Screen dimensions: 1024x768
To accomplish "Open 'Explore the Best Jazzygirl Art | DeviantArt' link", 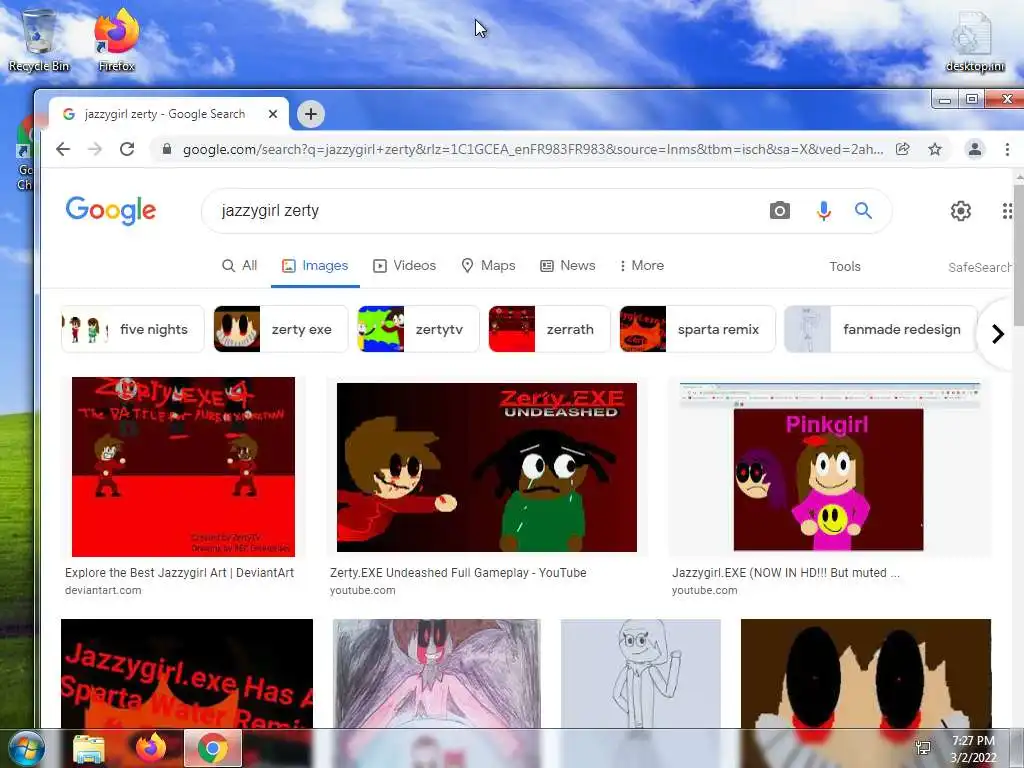I will point(180,573).
